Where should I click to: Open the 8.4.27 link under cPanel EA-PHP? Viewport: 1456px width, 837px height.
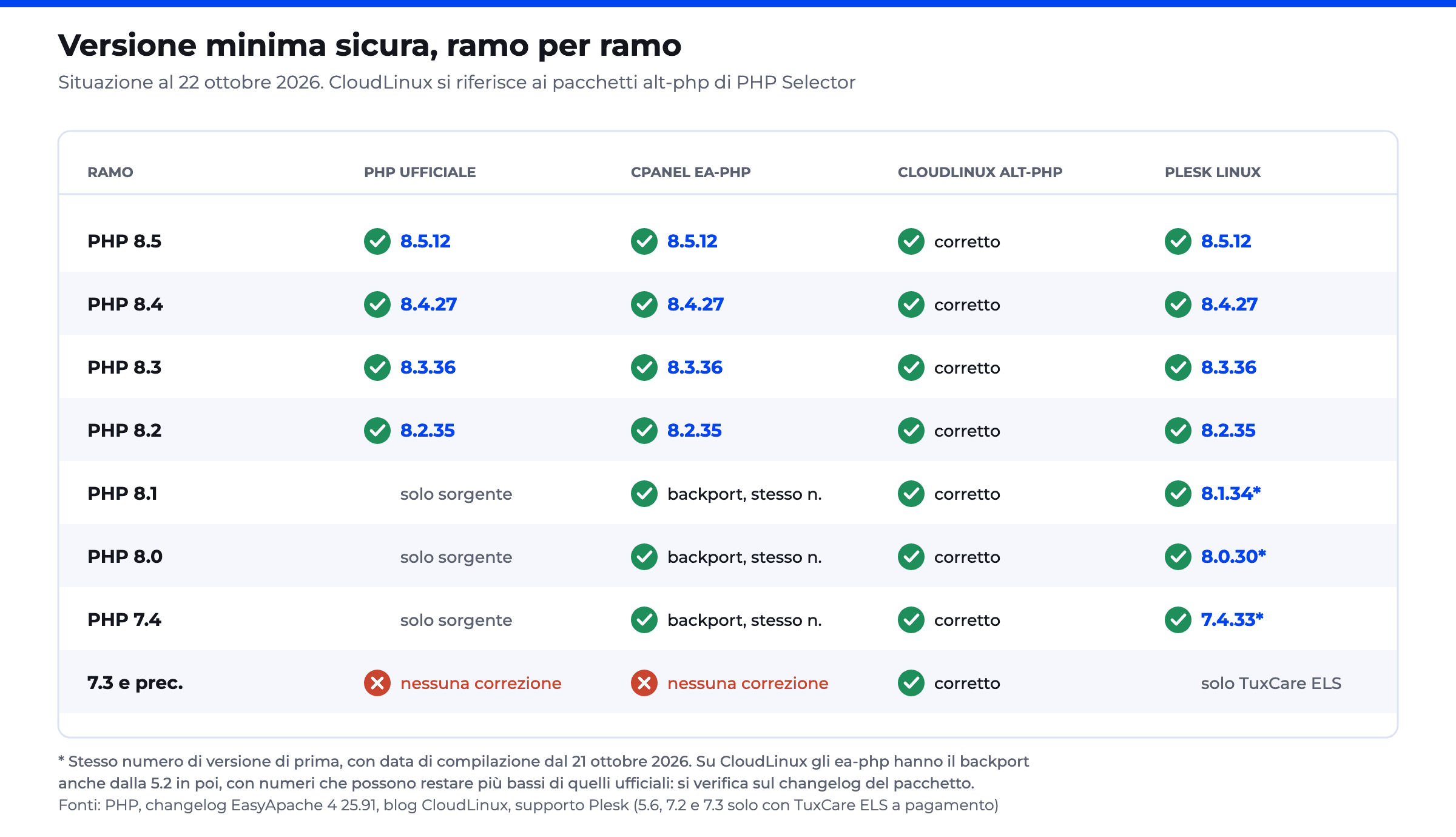695,304
